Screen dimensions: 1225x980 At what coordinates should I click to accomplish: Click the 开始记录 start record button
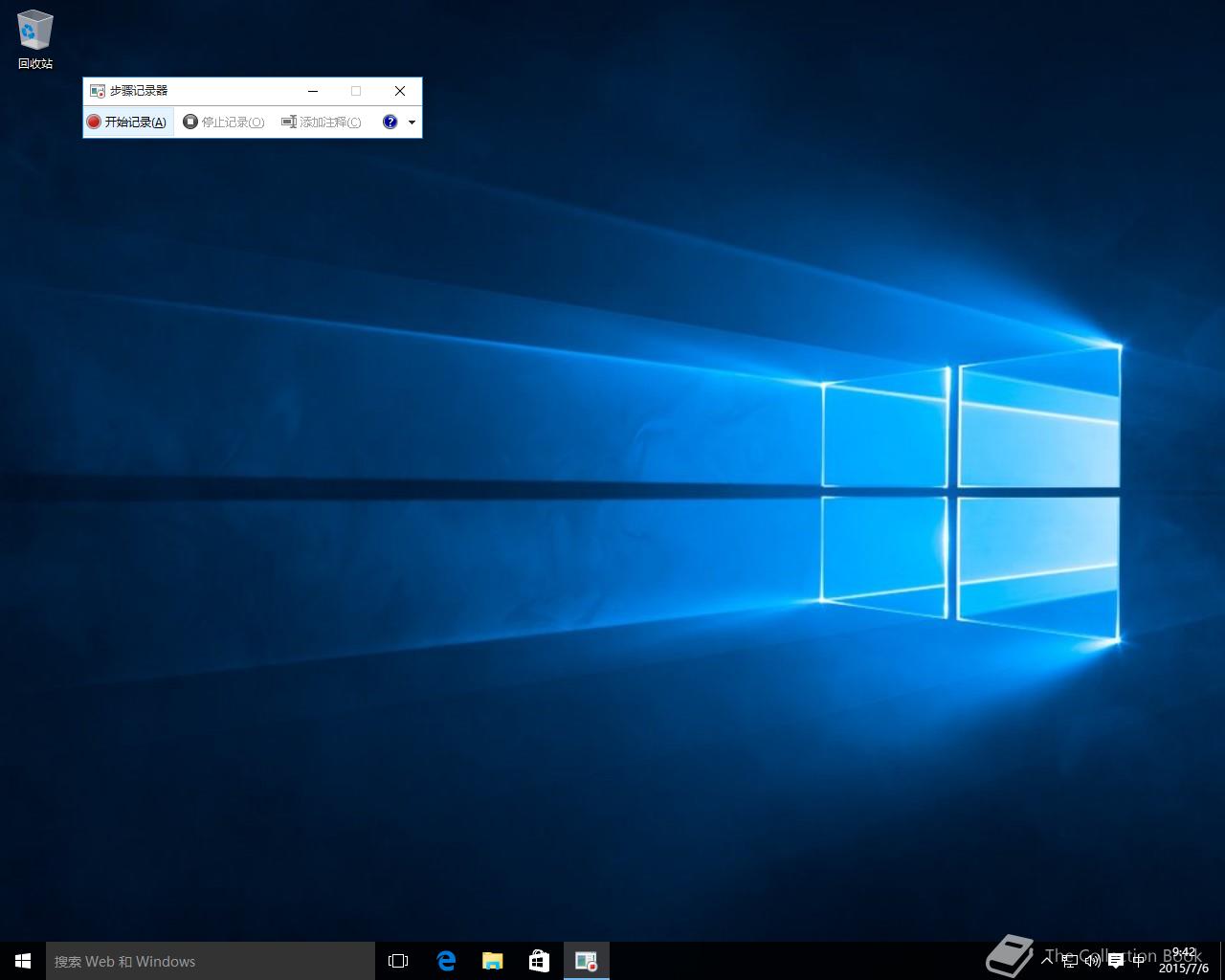pyautogui.click(x=128, y=122)
